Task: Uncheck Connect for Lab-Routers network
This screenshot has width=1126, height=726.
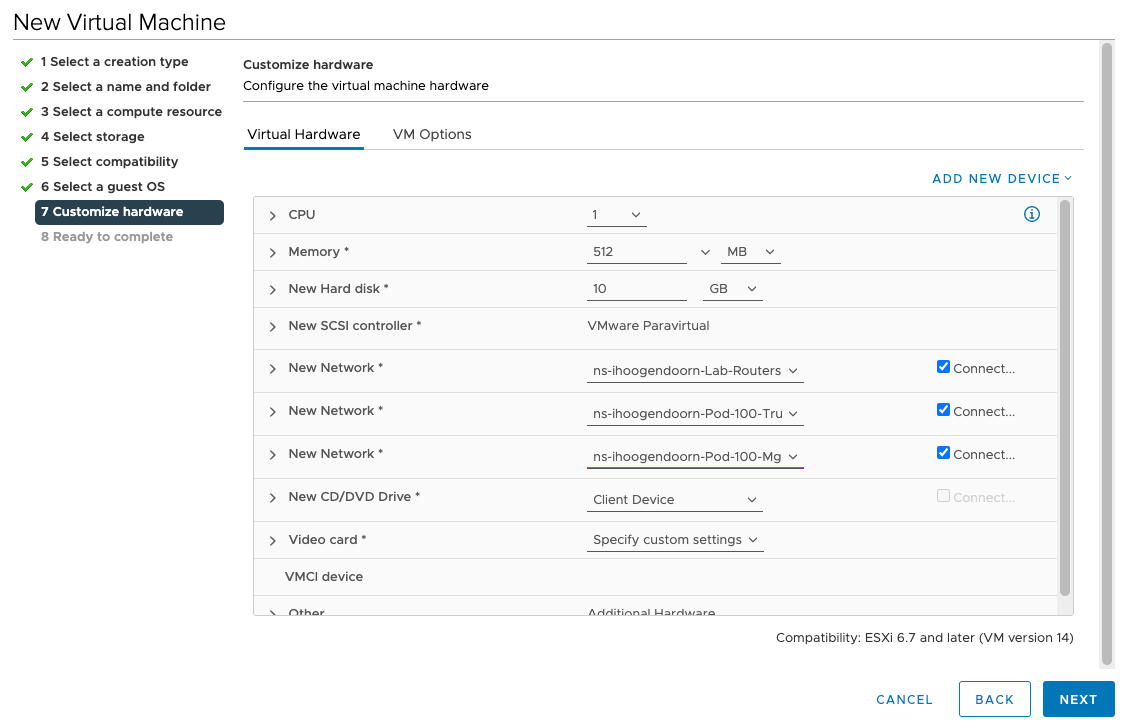Action: (x=943, y=367)
